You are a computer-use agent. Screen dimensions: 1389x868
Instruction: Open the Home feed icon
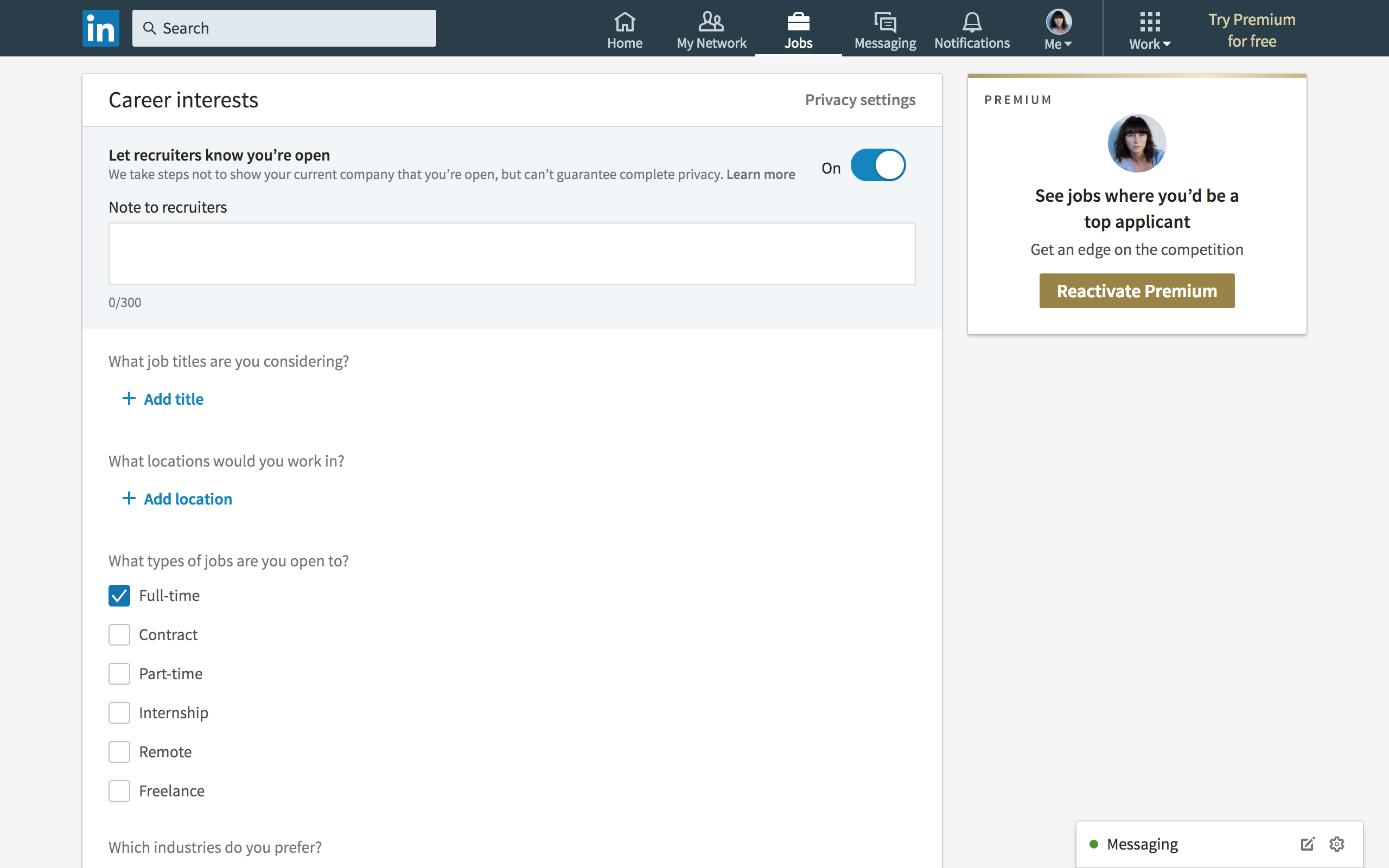tap(625, 22)
